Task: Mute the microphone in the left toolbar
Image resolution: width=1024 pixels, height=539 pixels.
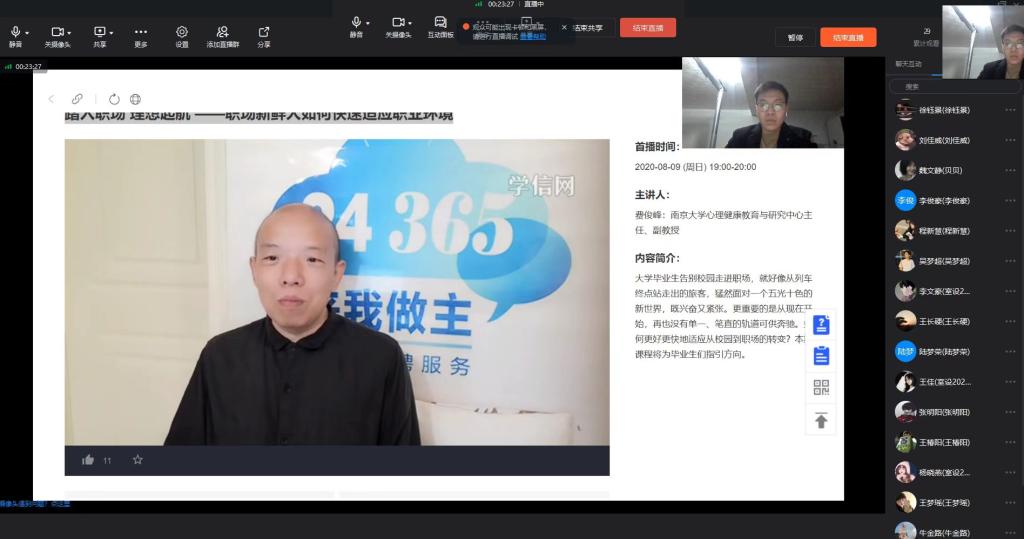Action: (x=15, y=33)
